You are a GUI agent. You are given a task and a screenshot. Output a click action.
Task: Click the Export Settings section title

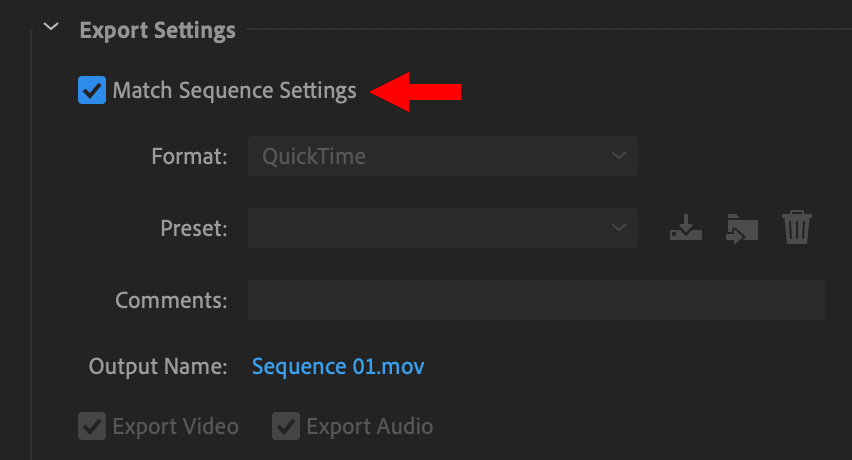[158, 30]
